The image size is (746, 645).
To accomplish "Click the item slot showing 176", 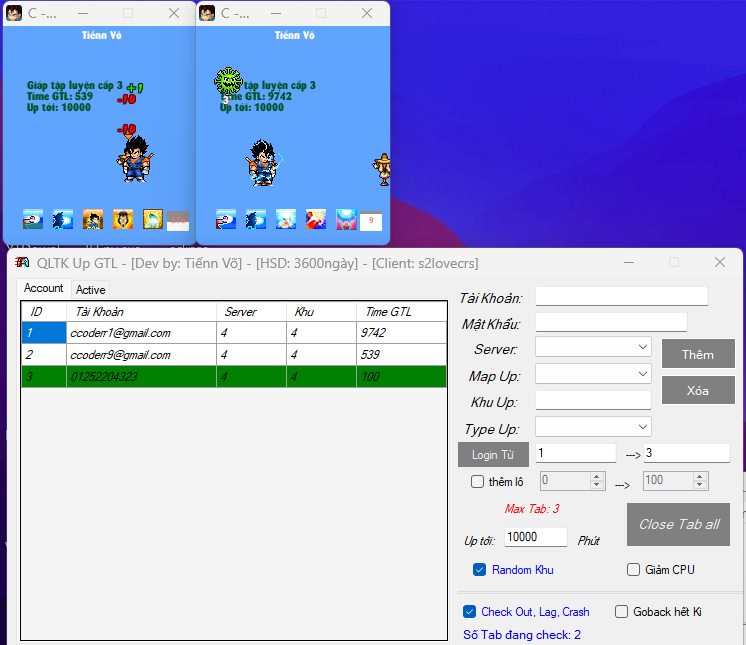I will (178, 220).
